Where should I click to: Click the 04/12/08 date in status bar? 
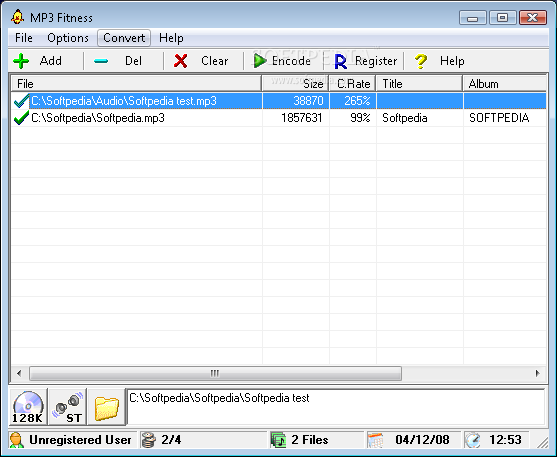(422, 440)
